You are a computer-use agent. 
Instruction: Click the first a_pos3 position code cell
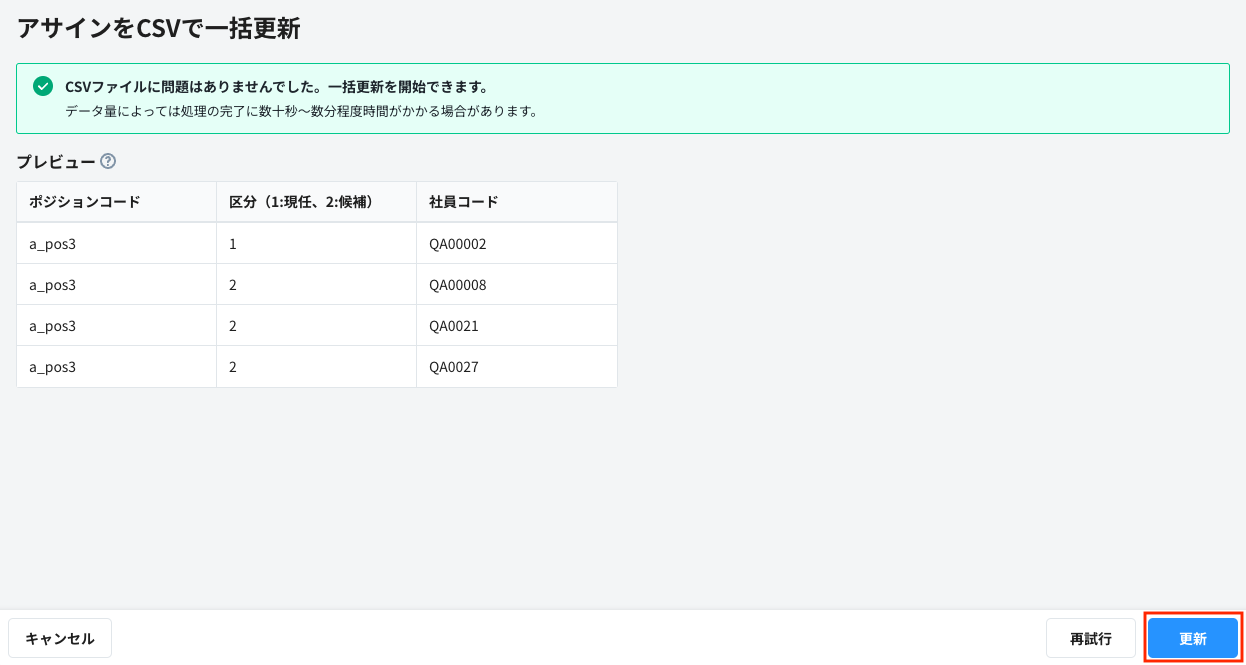pos(52,243)
